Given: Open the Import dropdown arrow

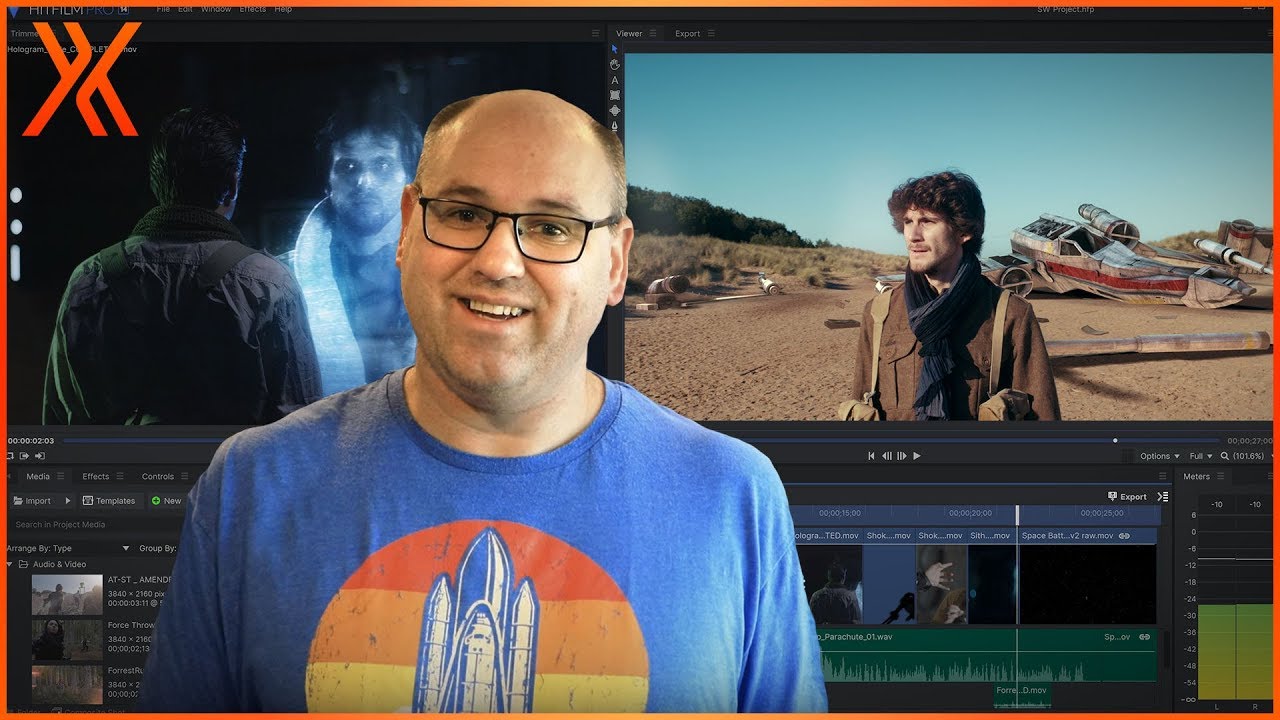Looking at the screenshot, I should pos(68,501).
